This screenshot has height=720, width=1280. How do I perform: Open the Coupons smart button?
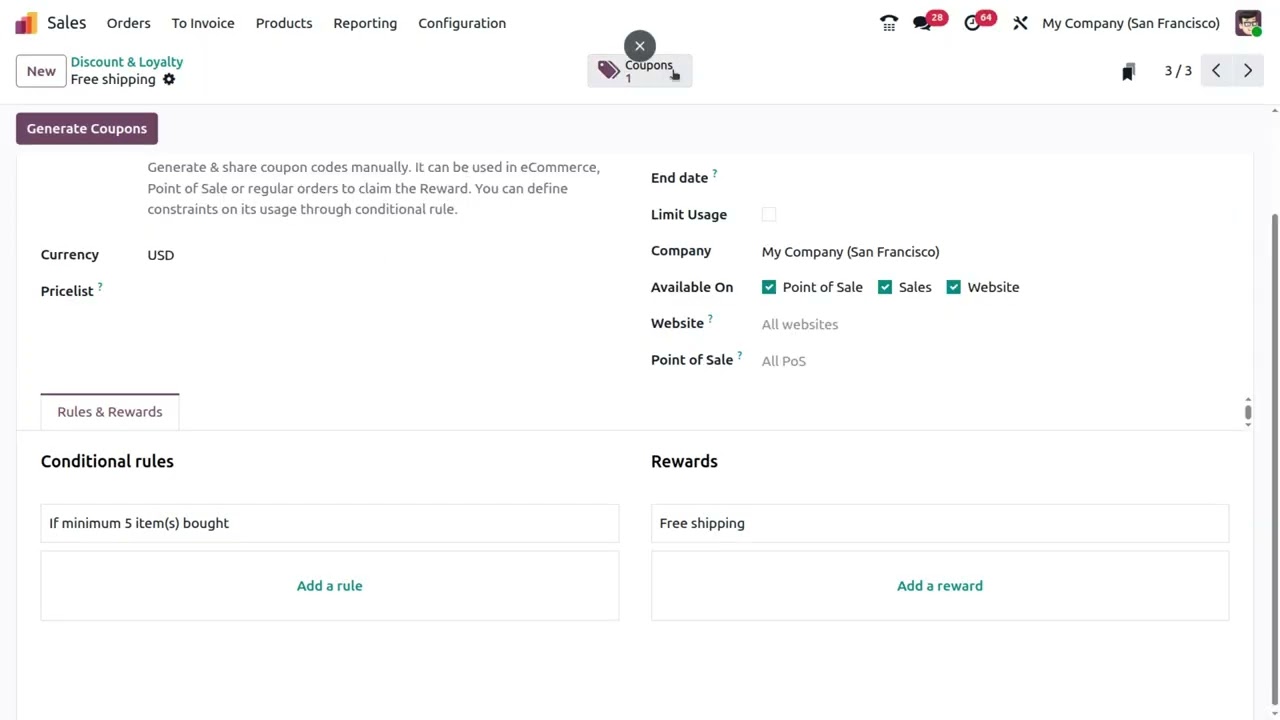click(640, 71)
